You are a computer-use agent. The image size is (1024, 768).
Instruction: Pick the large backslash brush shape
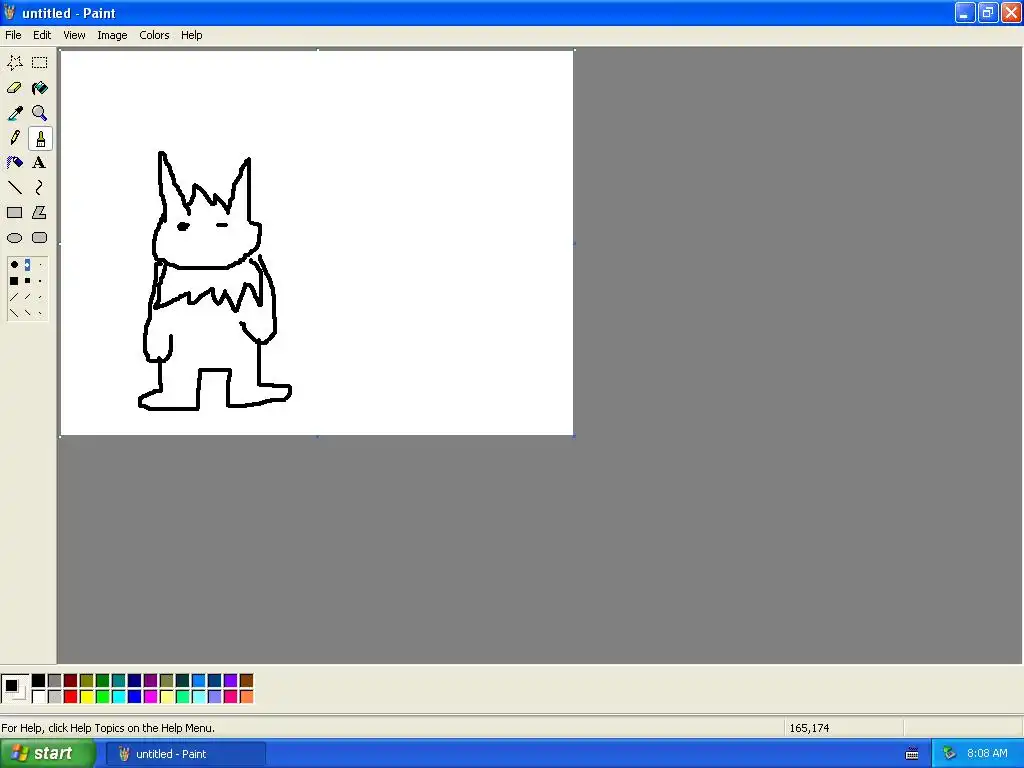pyautogui.click(x=14, y=313)
